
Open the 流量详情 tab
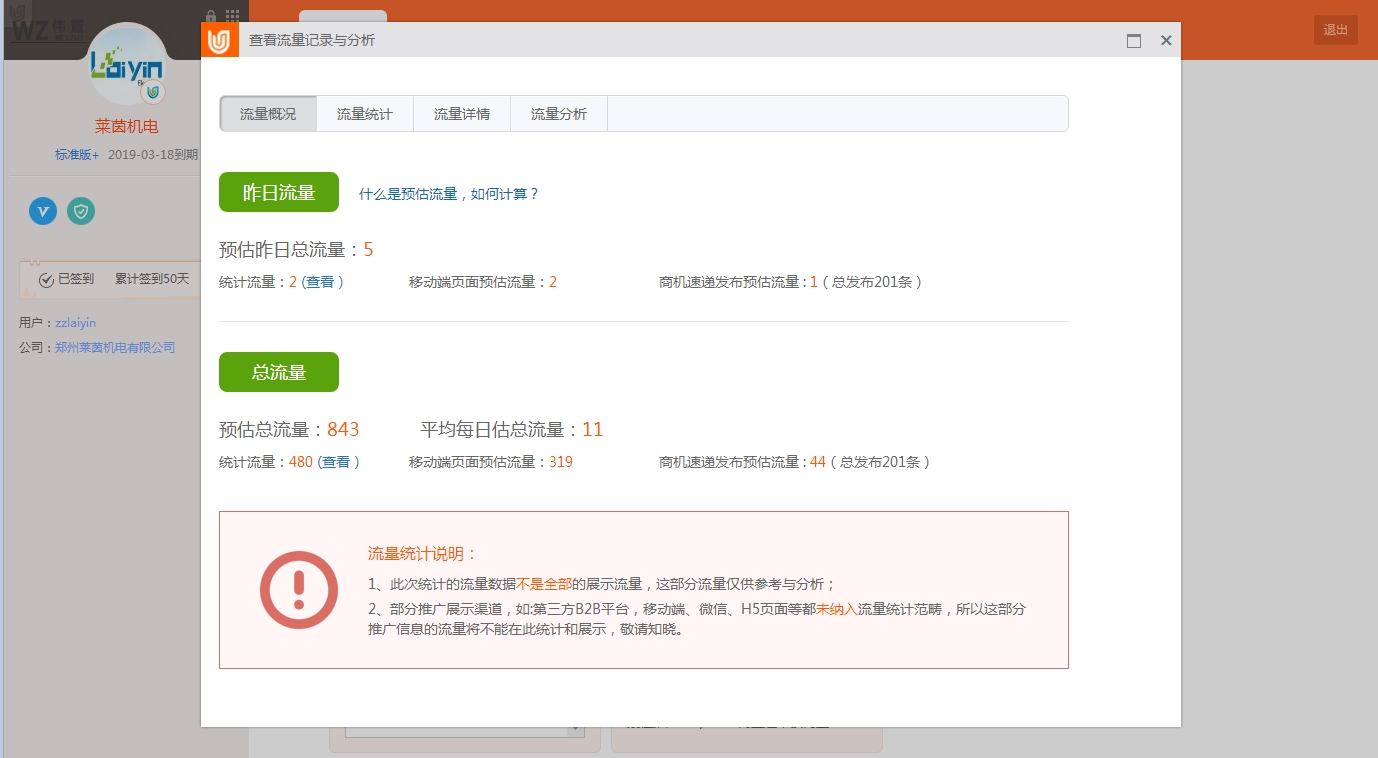(462, 114)
